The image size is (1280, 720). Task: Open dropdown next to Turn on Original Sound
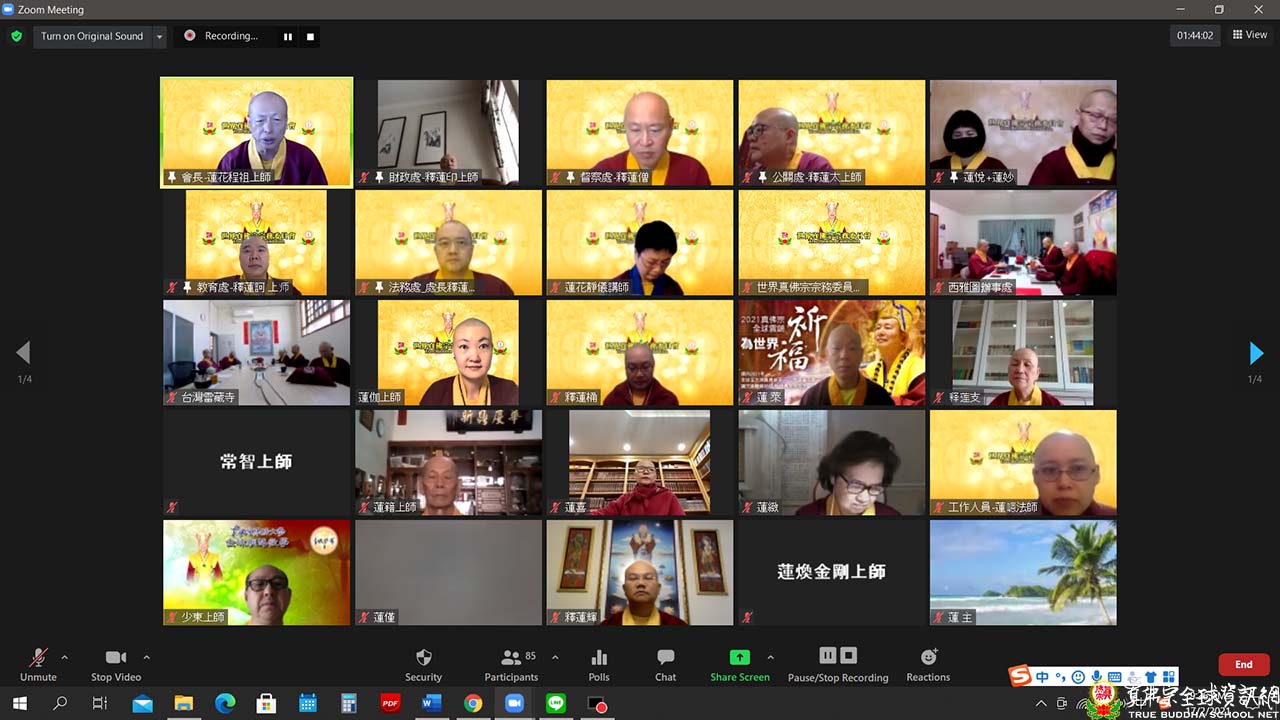pyautogui.click(x=159, y=36)
